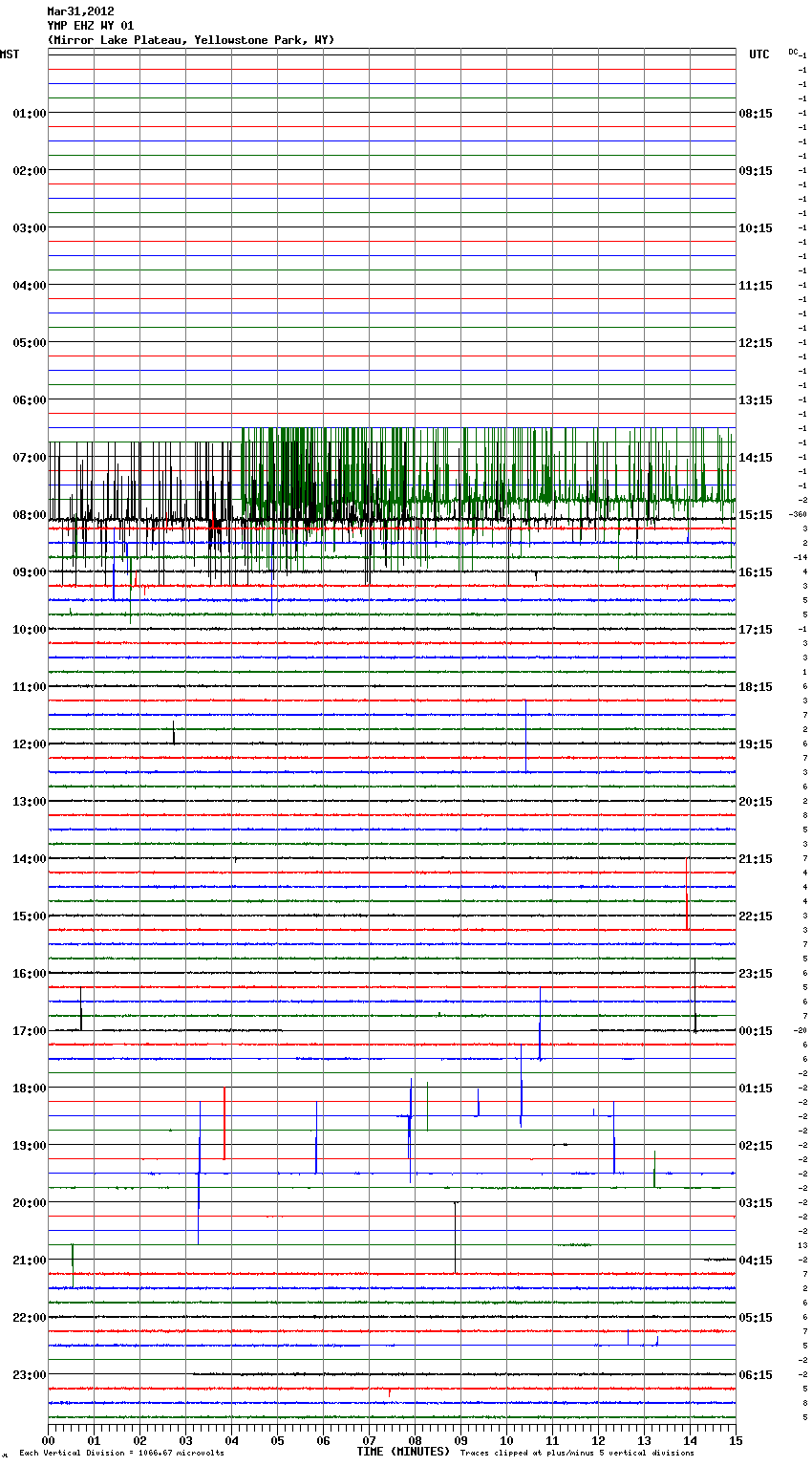Click the DC offset value '-360'

(x=799, y=515)
